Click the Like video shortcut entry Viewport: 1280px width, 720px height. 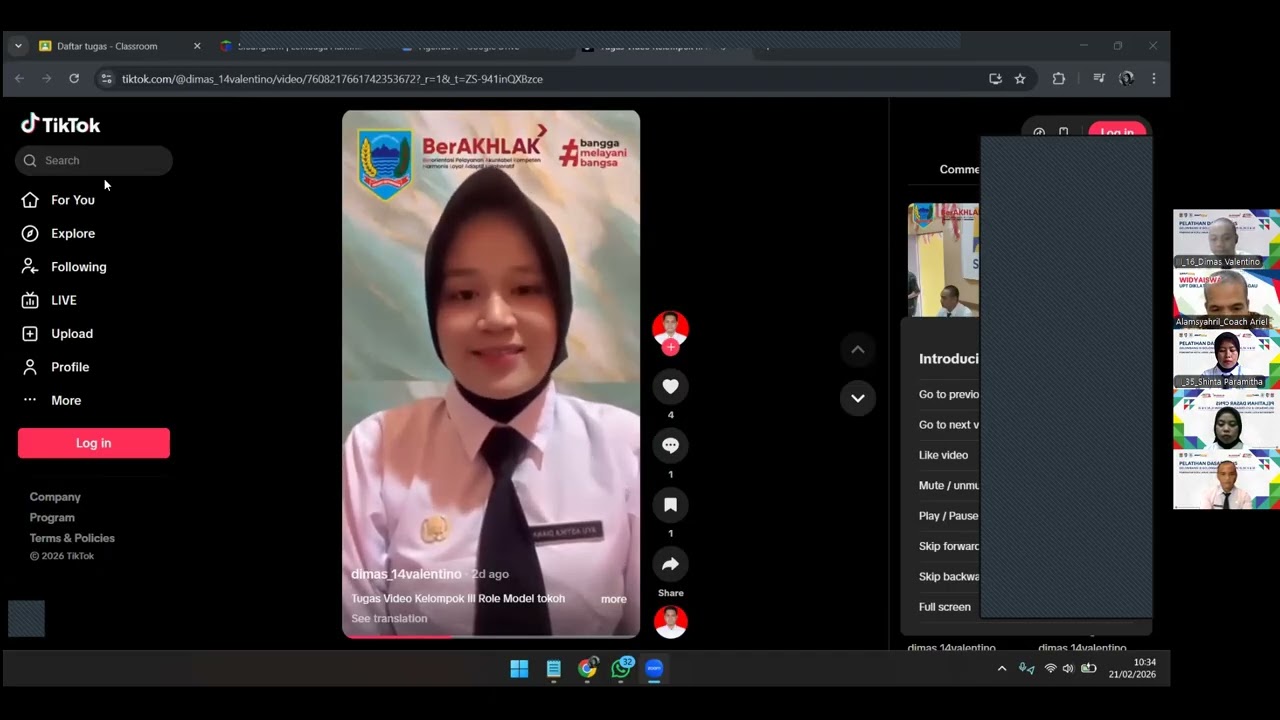tap(943, 455)
